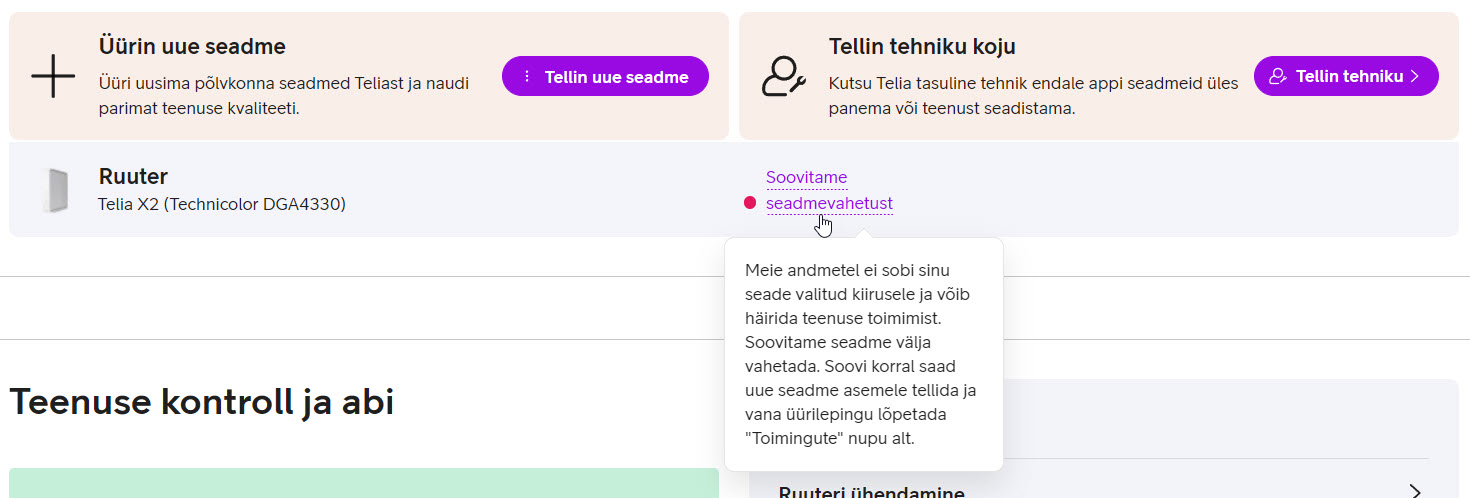
Task: Click the person icon inside Tellin tehniku button
Action: 1277,77
